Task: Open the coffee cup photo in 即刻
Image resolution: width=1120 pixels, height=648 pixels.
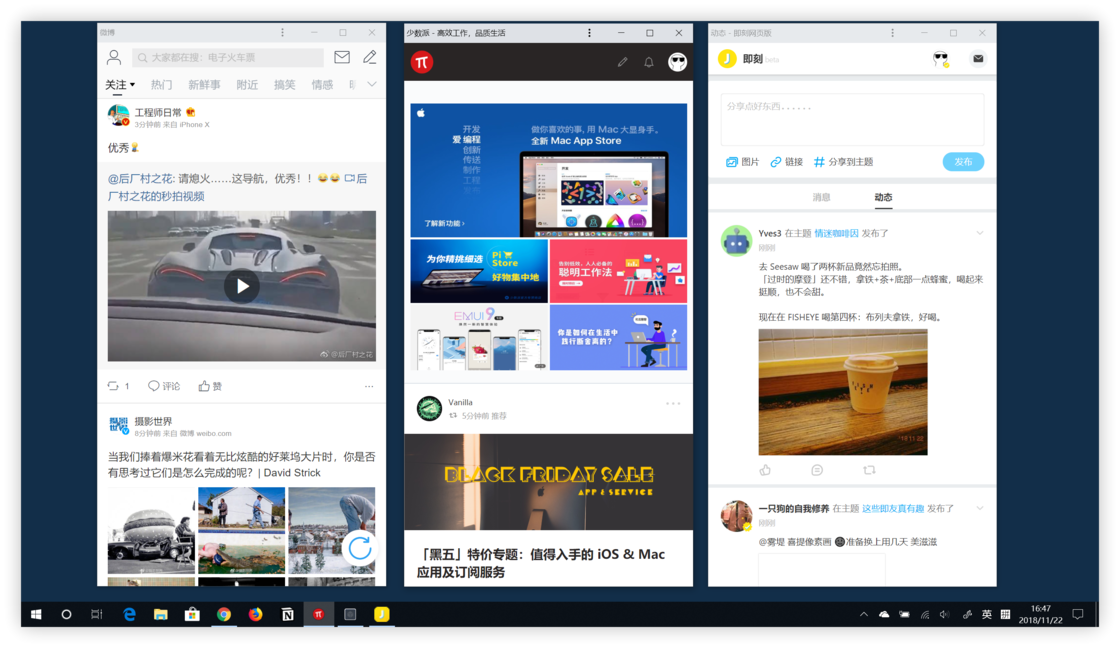Action: 843,392
